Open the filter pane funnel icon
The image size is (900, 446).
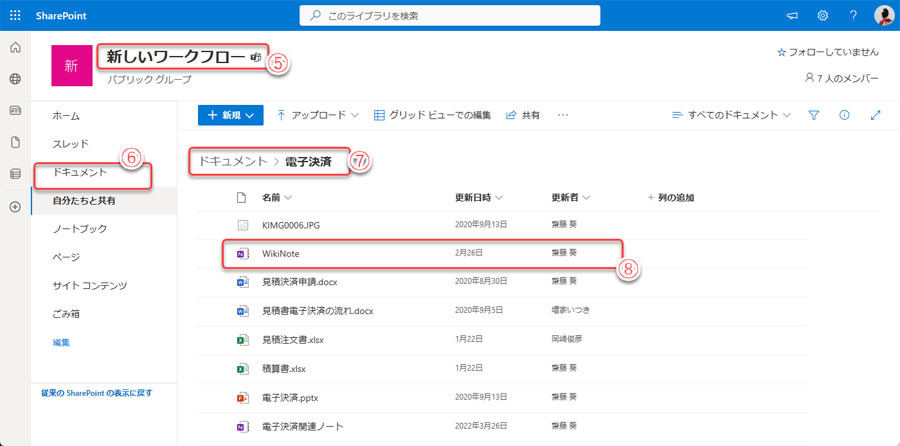point(813,115)
